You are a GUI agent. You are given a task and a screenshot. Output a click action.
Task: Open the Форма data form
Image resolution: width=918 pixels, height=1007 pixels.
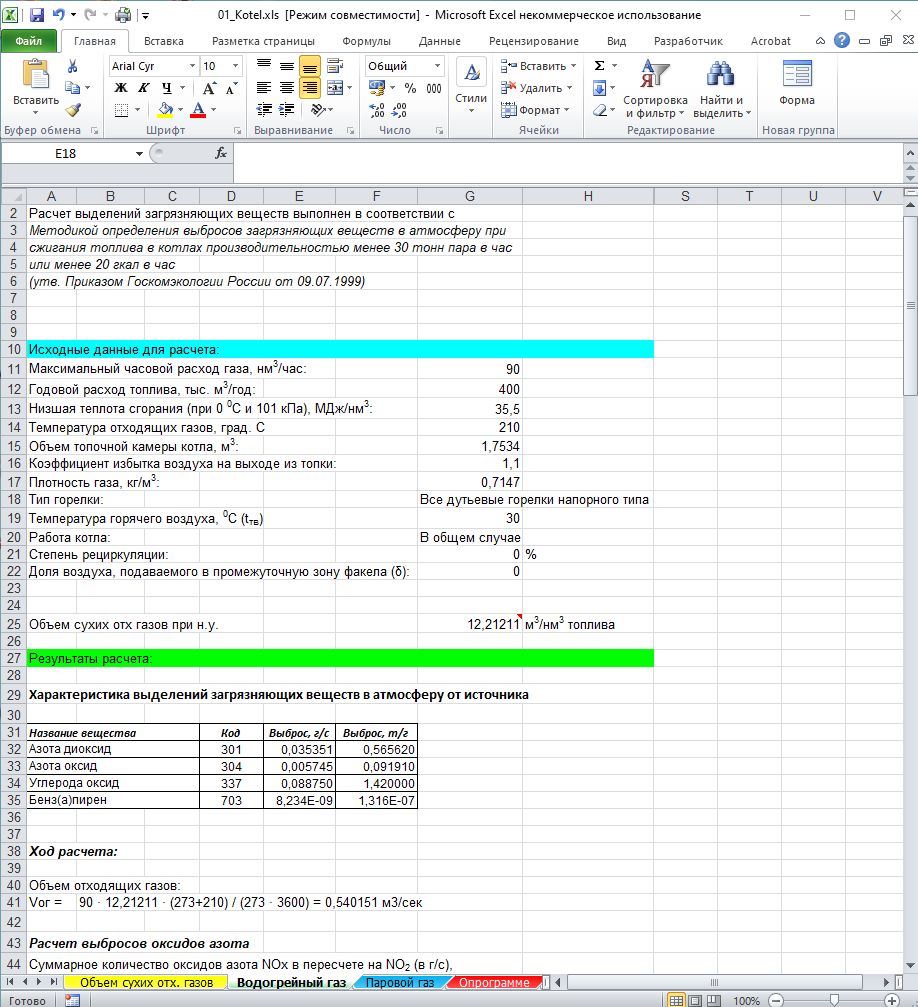click(x=797, y=82)
